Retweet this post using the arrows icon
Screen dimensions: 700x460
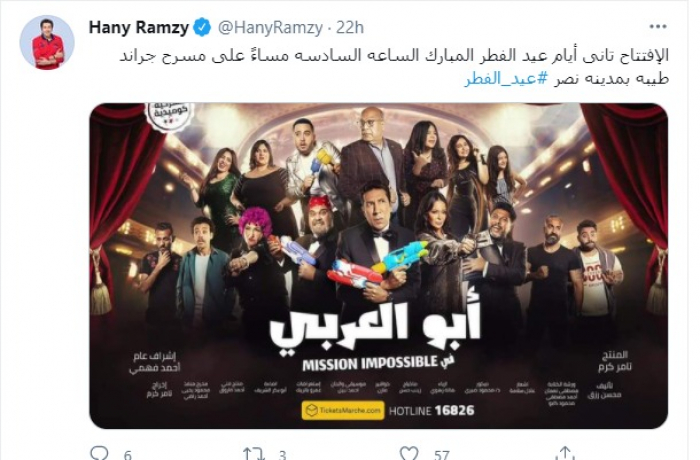[254, 453]
